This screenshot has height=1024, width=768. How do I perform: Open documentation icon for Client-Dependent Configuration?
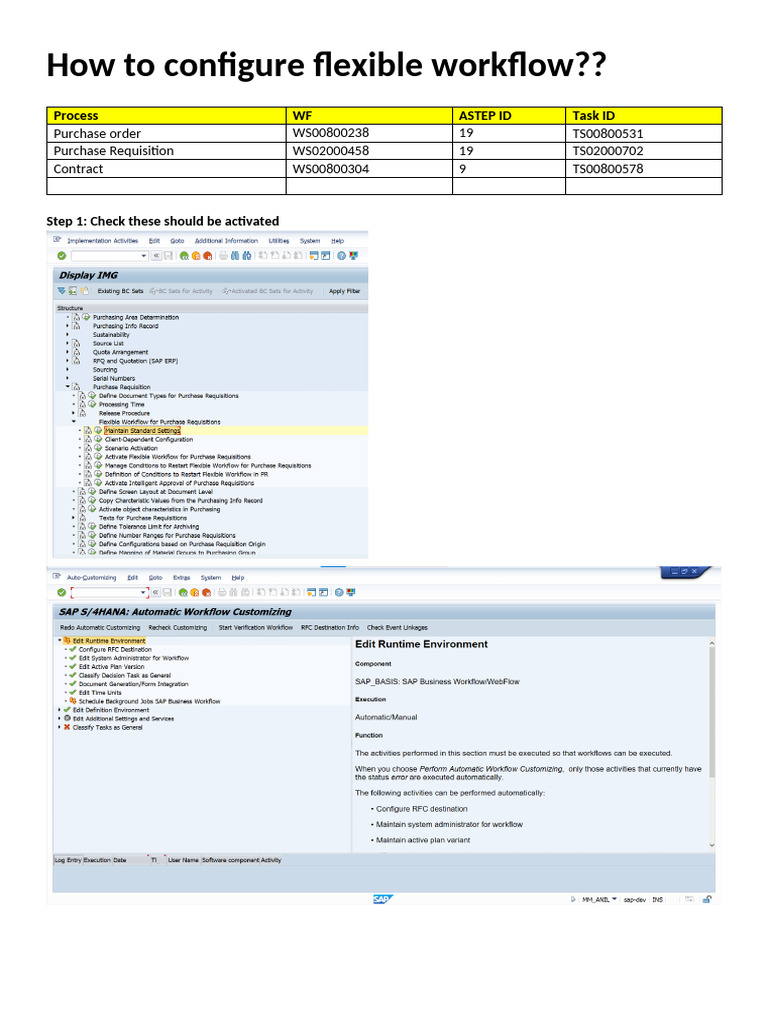[87, 440]
